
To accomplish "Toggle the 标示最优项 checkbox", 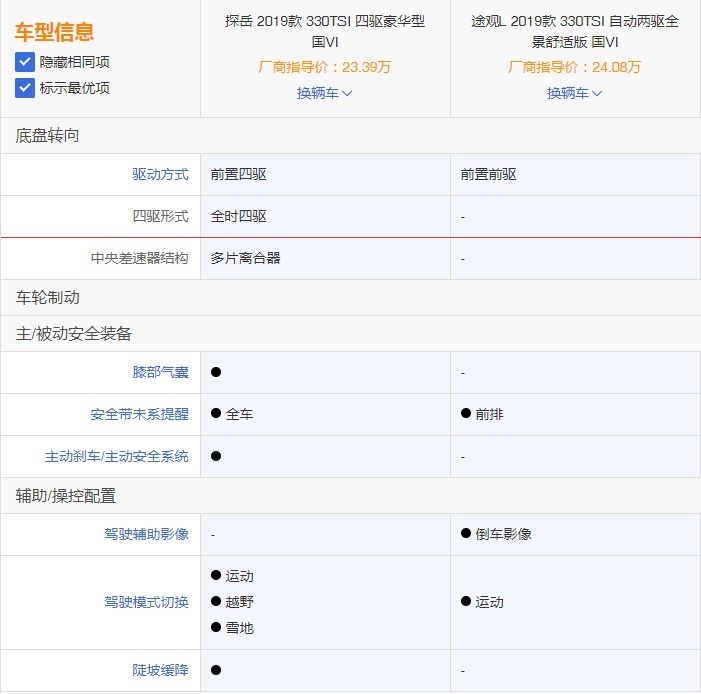I will [25, 88].
